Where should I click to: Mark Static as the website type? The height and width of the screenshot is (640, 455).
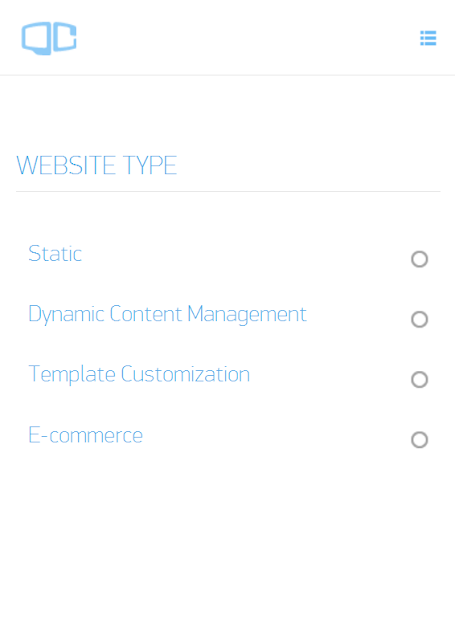click(x=419, y=259)
